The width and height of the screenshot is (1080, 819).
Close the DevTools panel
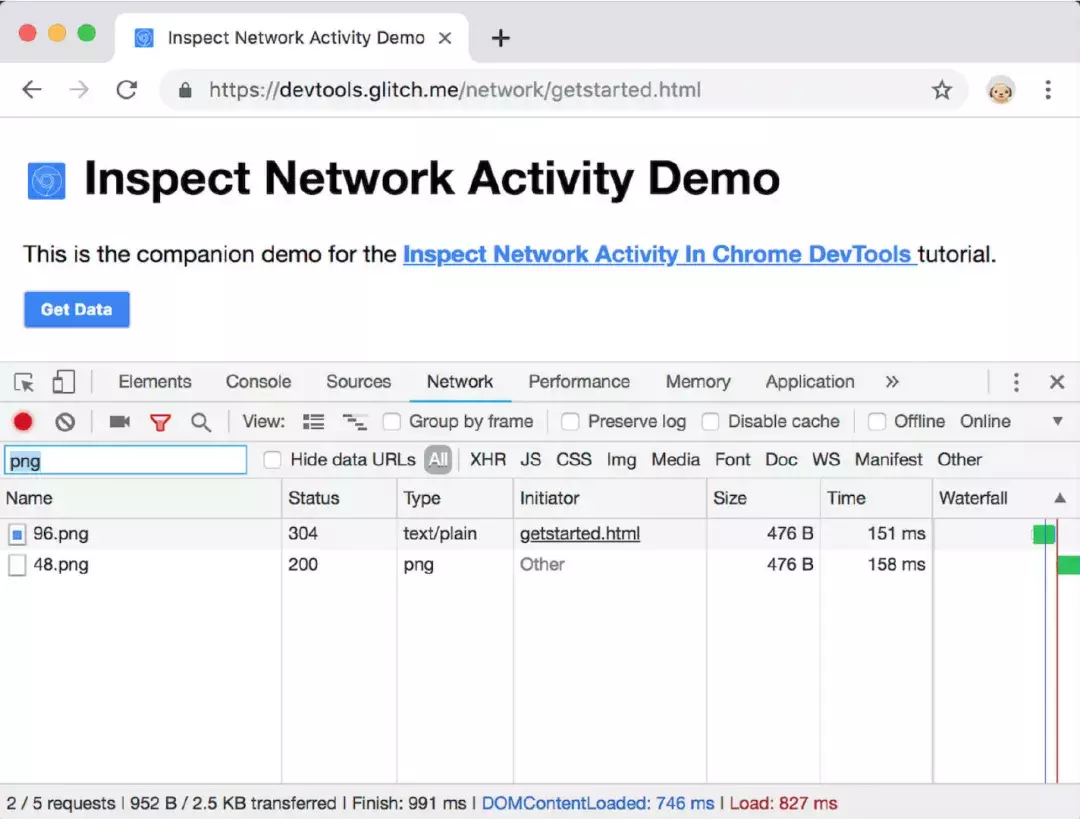coord(1057,382)
